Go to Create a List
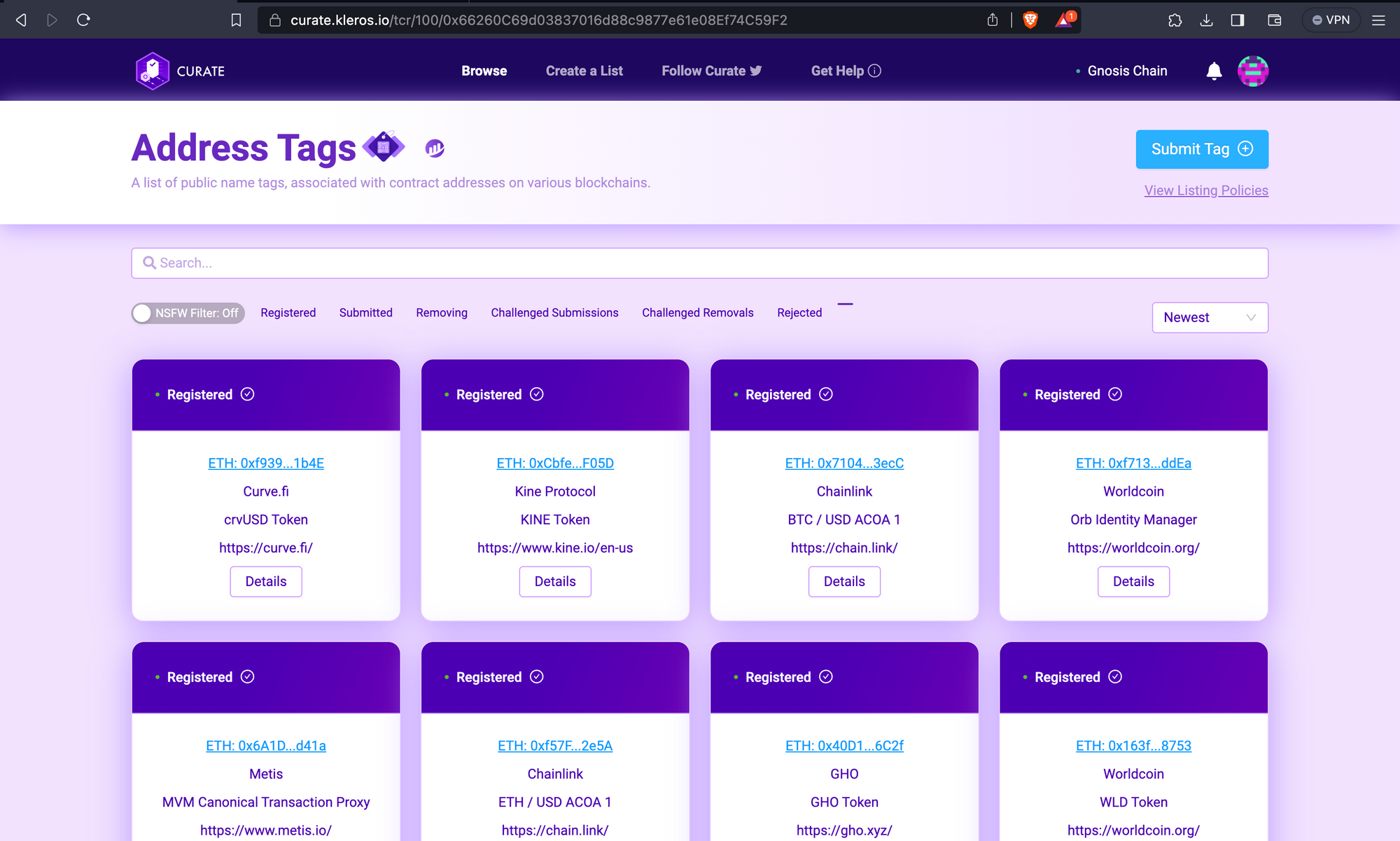Image resolution: width=1400 pixels, height=841 pixels. point(584,71)
